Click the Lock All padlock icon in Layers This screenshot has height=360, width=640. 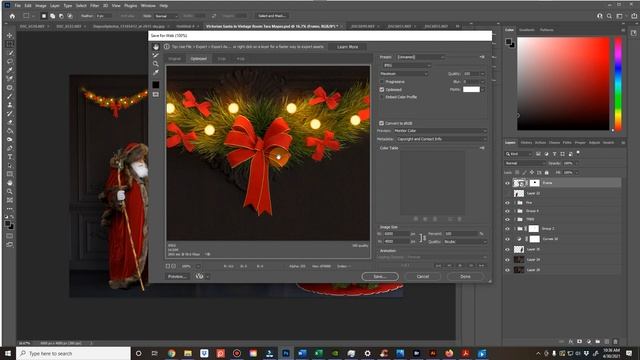[x=547, y=173]
